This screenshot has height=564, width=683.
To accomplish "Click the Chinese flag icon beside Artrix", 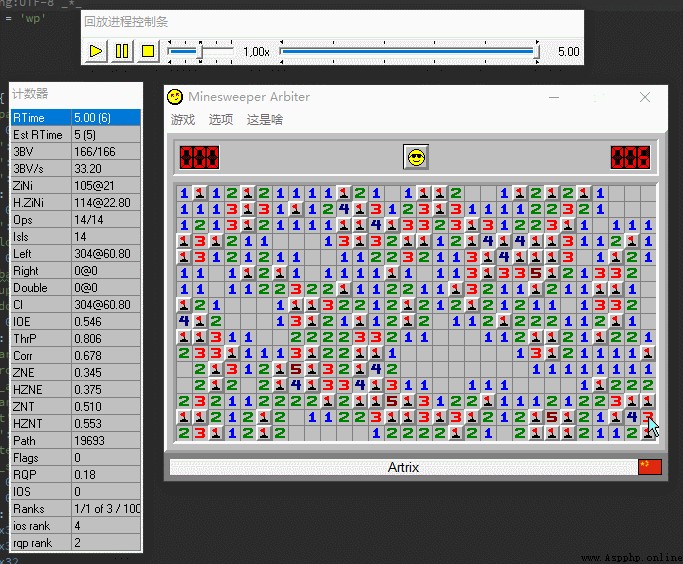I will [650, 467].
